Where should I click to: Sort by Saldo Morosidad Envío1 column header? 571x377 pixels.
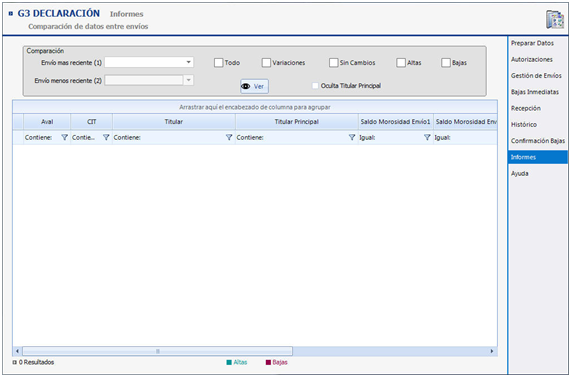click(x=395, y=122)
